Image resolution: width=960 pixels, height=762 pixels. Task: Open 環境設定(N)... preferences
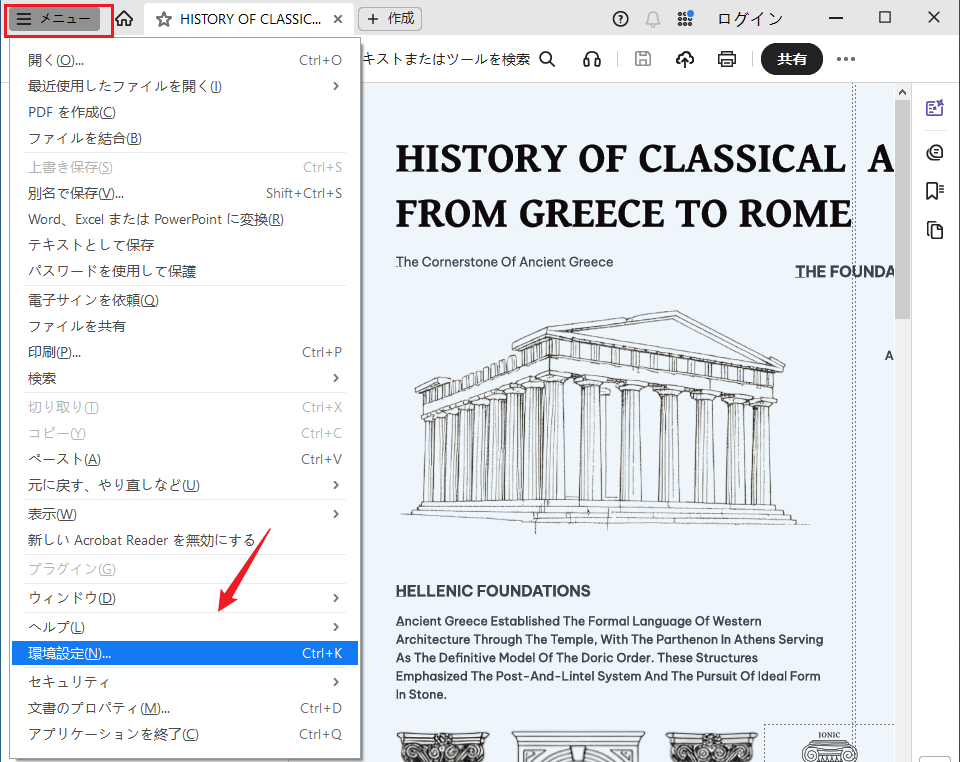[184, 653]
